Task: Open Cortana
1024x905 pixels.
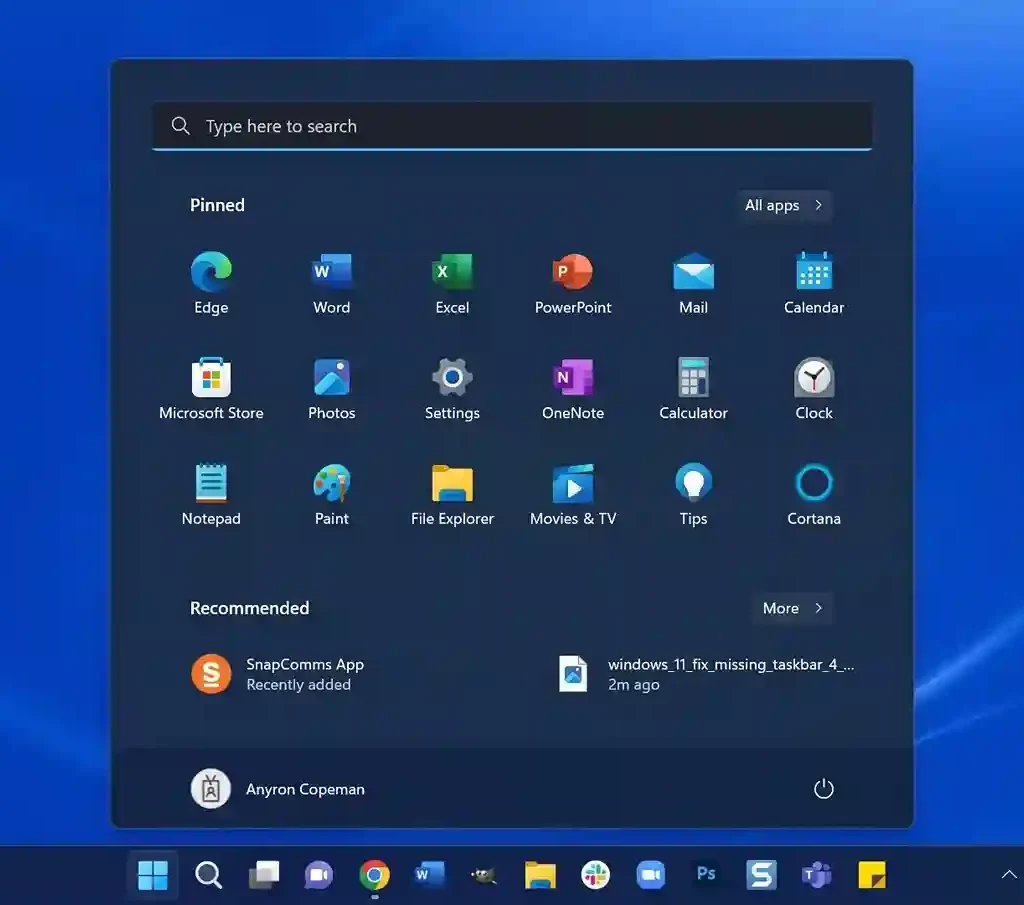Action: tap(814, 494)
